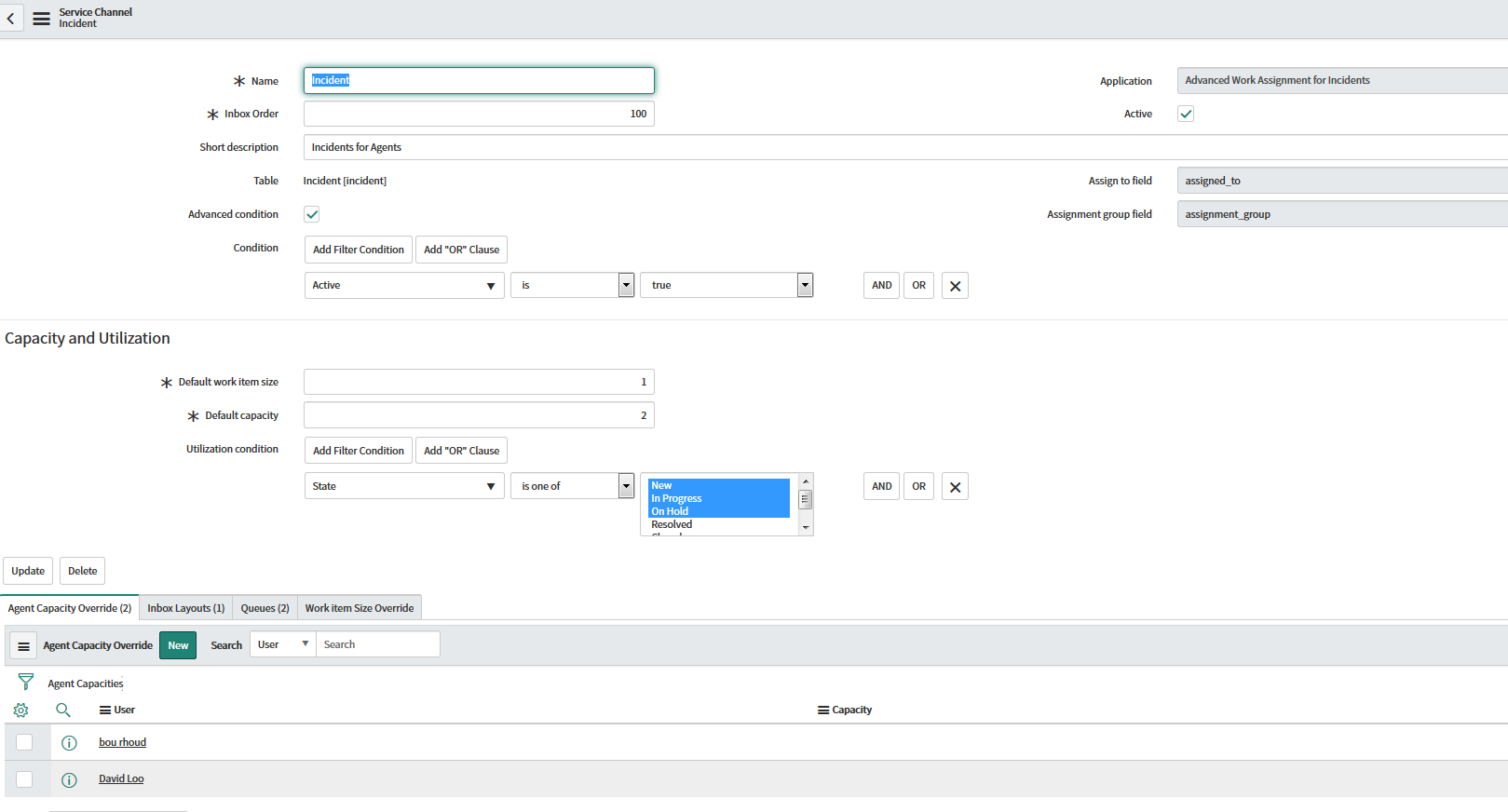Screen dimensions: 1508x812
Task: Toggle the list column search magnifier icon
Action: [x=63, y=710]
